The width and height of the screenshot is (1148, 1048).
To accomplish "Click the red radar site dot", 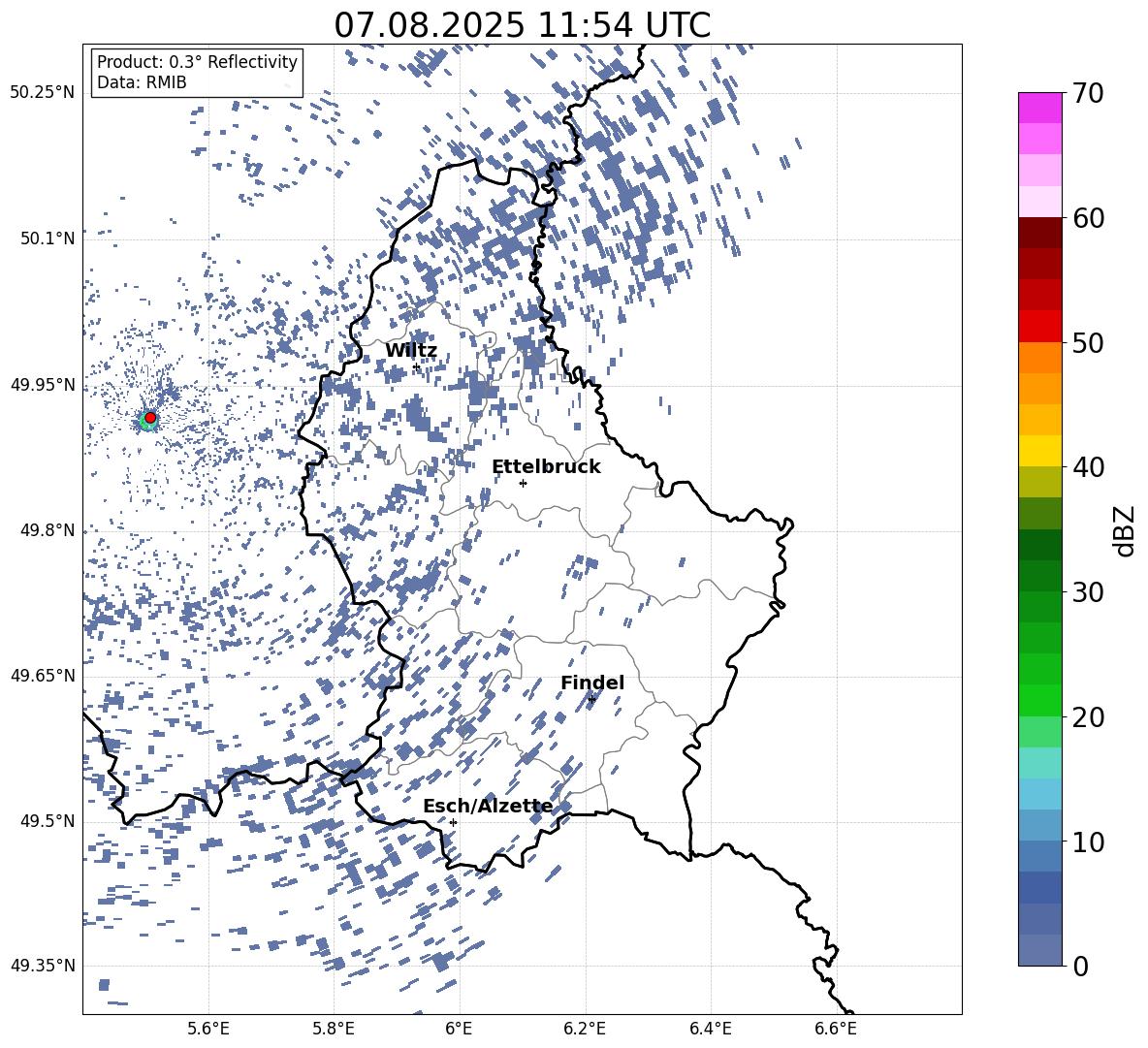I will [x=150, y=418].
